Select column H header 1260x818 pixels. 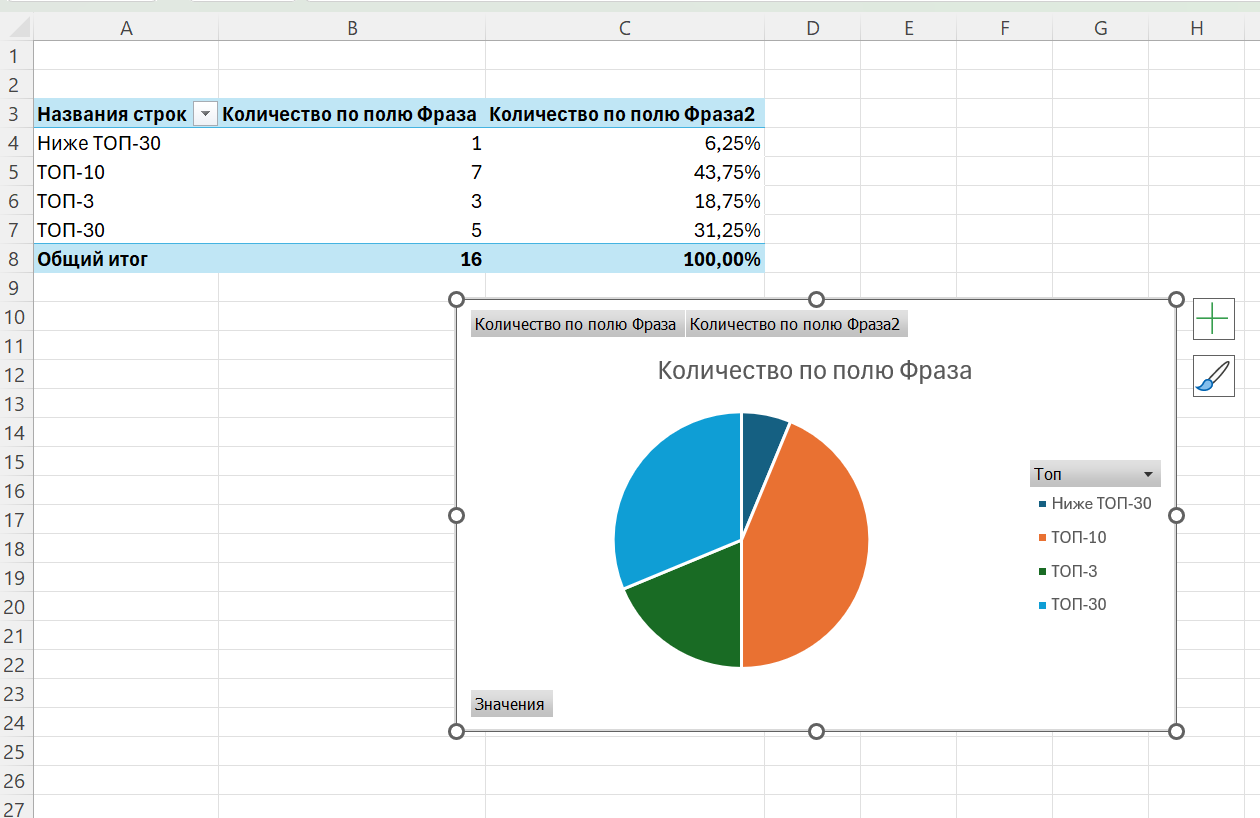tap(1197, 28)
